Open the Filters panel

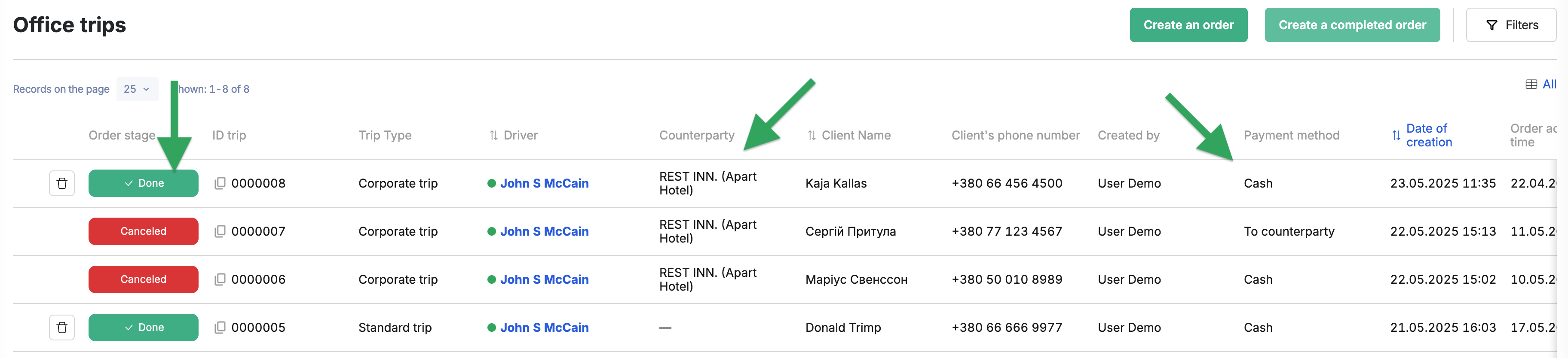click(x=1511, y=25)
